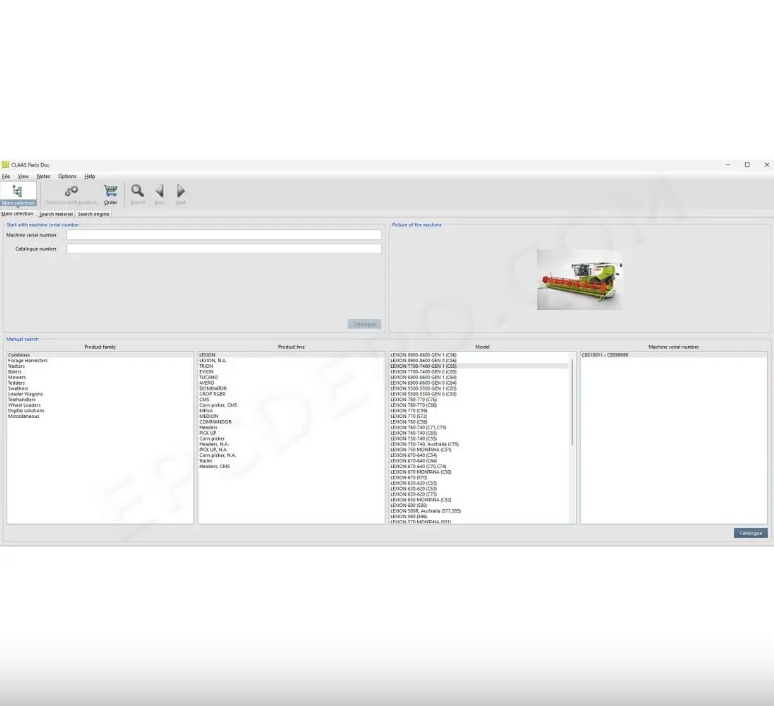Go forward with the Next arrow
Screen dimensions: 774x706
coord(180,193)
